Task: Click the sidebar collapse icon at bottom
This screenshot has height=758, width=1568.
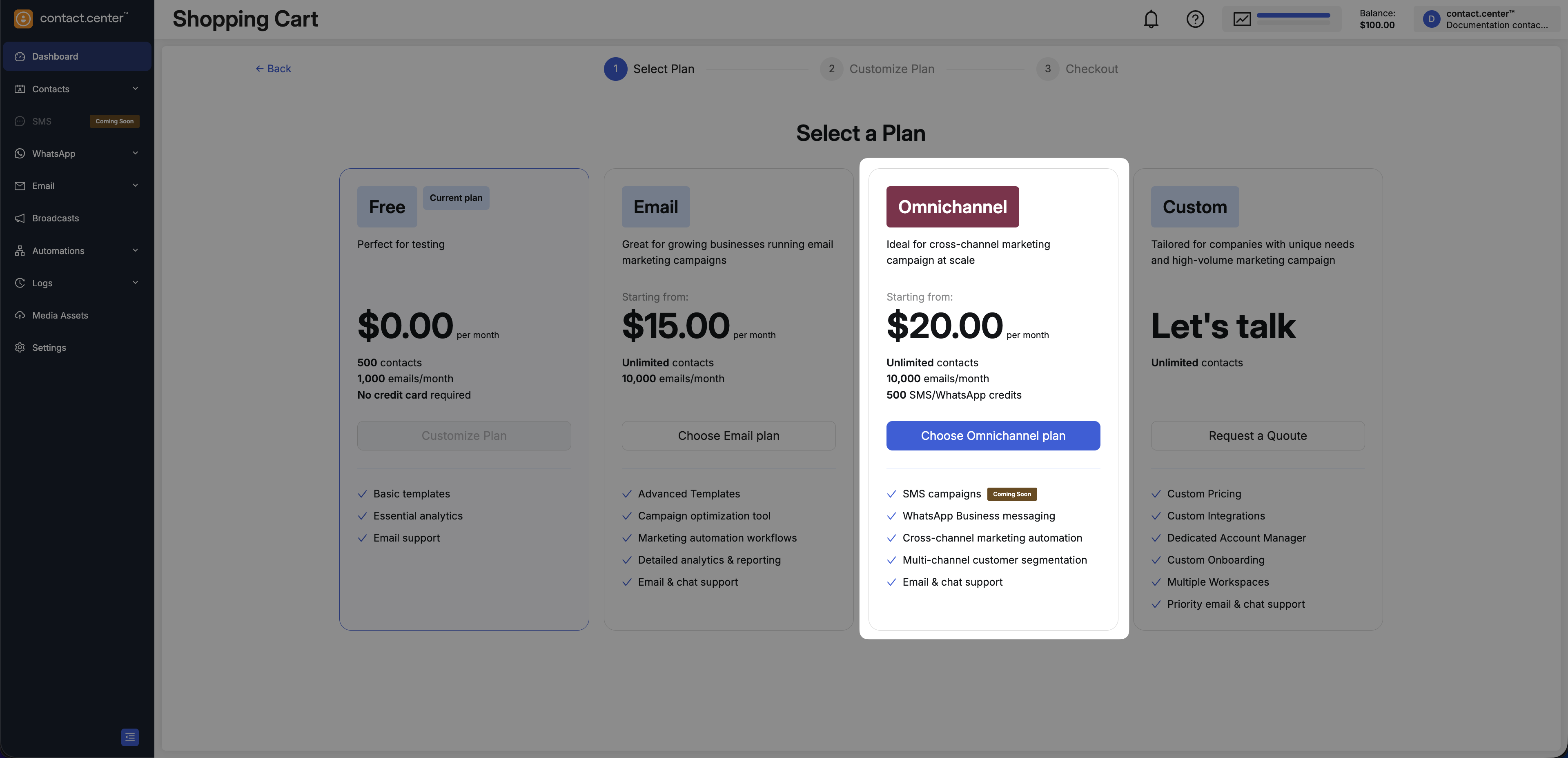Action: tap(130, 737)
